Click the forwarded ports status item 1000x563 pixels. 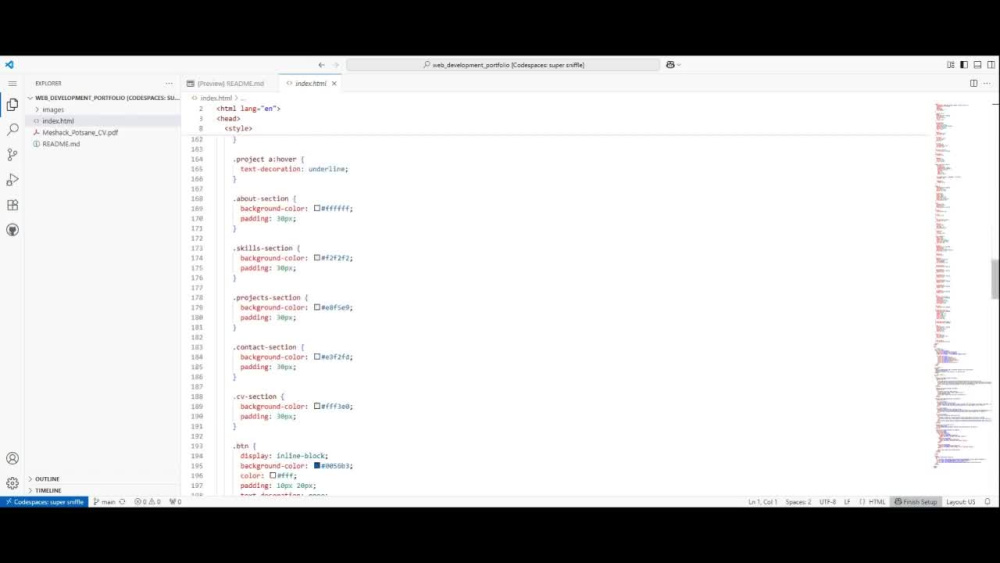[175, 502]
